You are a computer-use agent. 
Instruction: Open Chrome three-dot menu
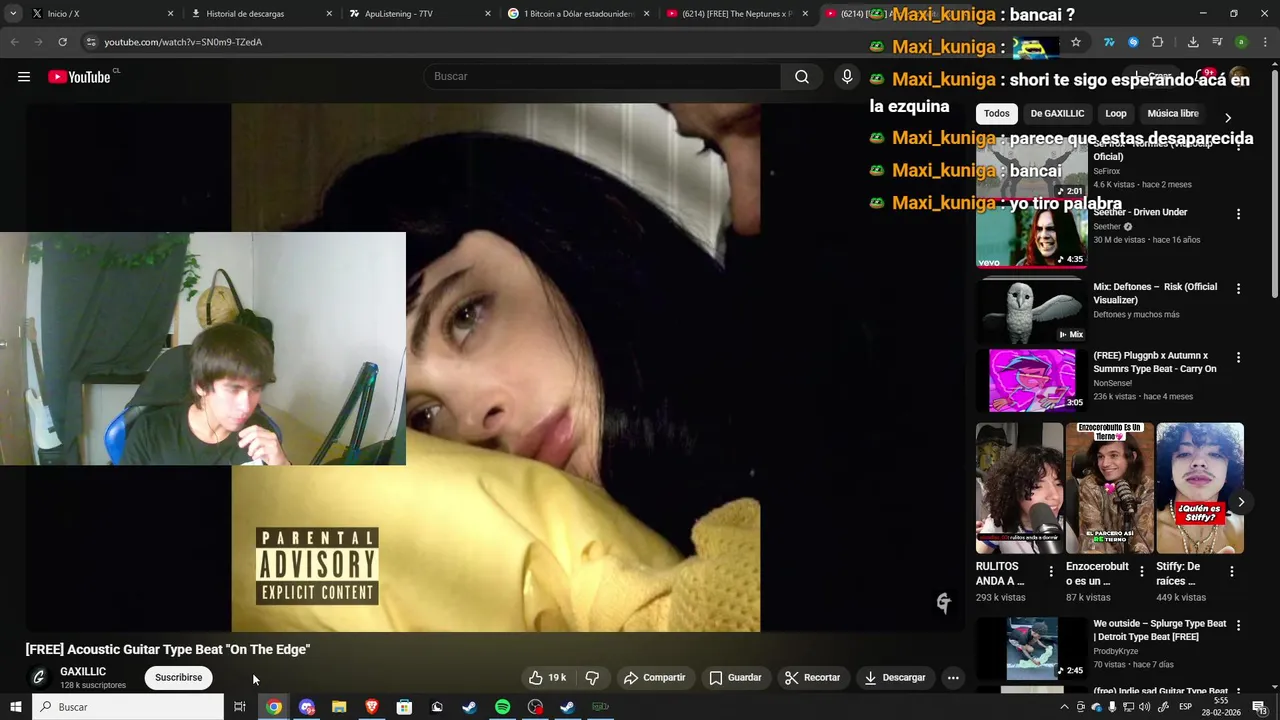pyautogui.click(x=1265, y=42)
